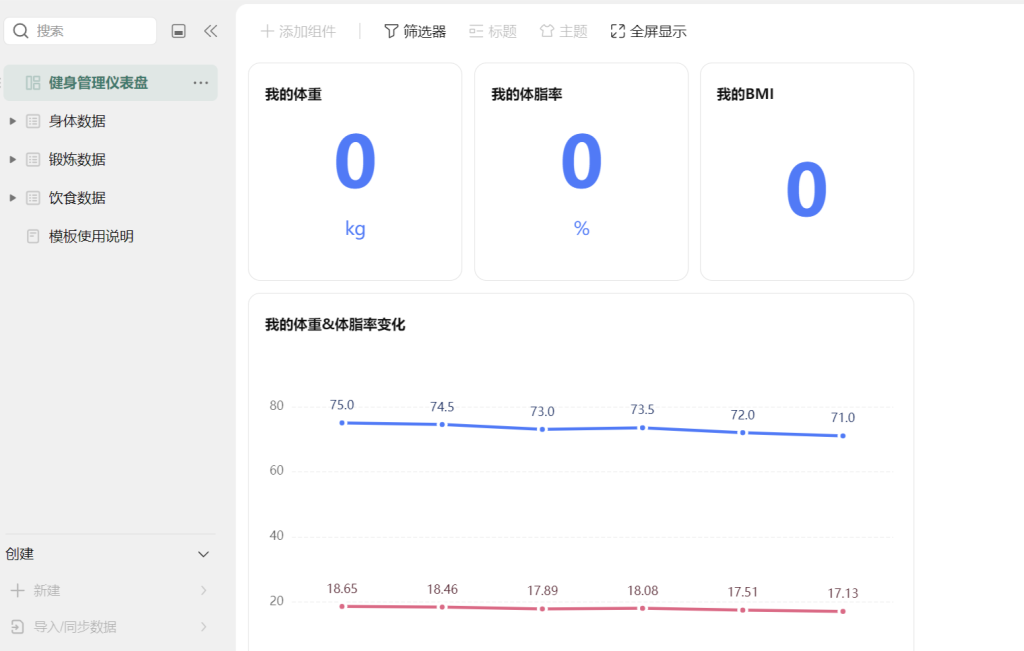Image resolution: width=1024 pixels, height=651 pixels.
Task: Open the 身体数据 sheet
Action: (77, 121)
